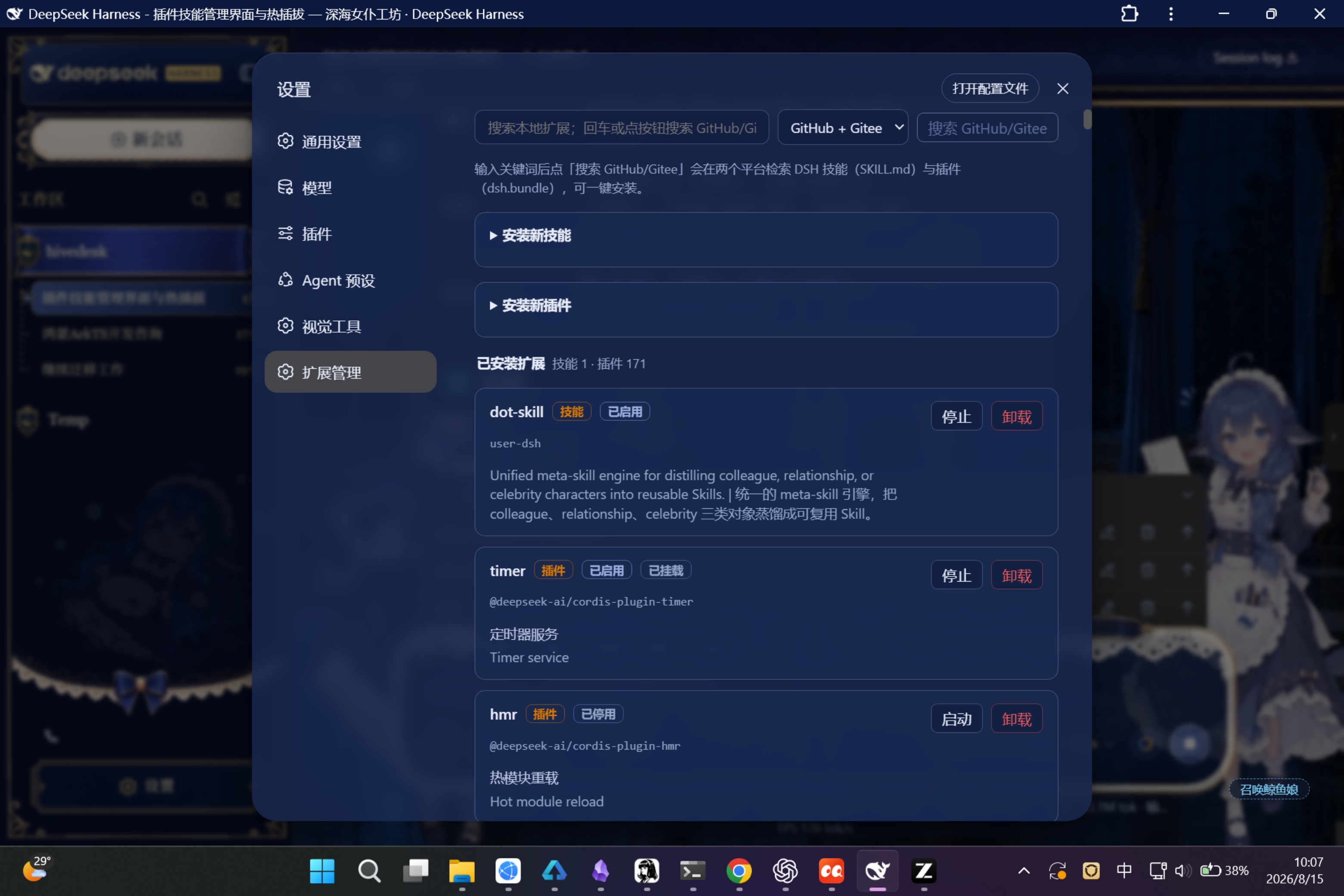
Task: Focus the local extension search field
Action: (x=622, y=128)
